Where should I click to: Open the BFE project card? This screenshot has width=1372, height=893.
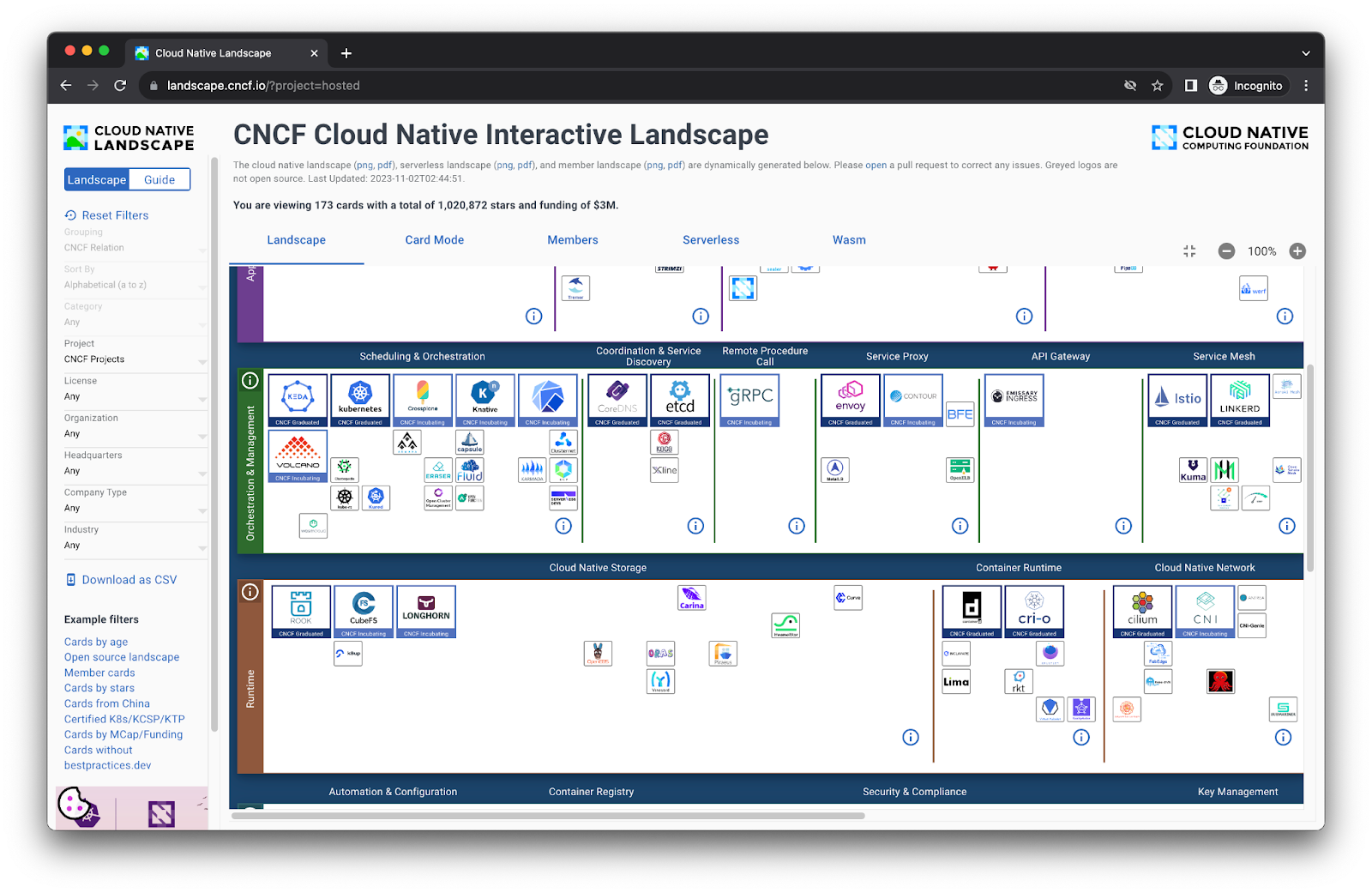(x=960, y=413)
